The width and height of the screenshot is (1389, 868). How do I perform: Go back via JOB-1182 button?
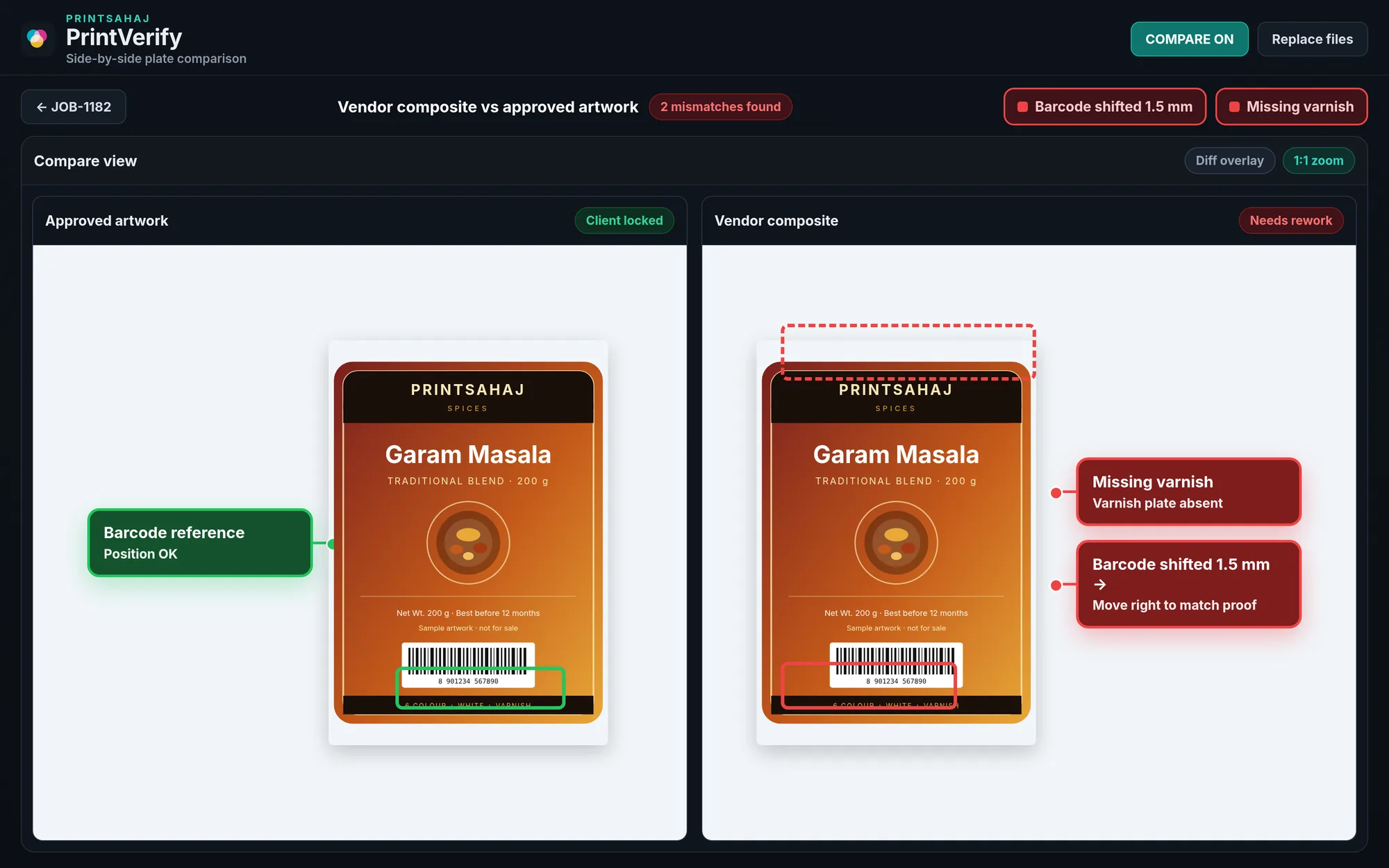pos(74,107)
